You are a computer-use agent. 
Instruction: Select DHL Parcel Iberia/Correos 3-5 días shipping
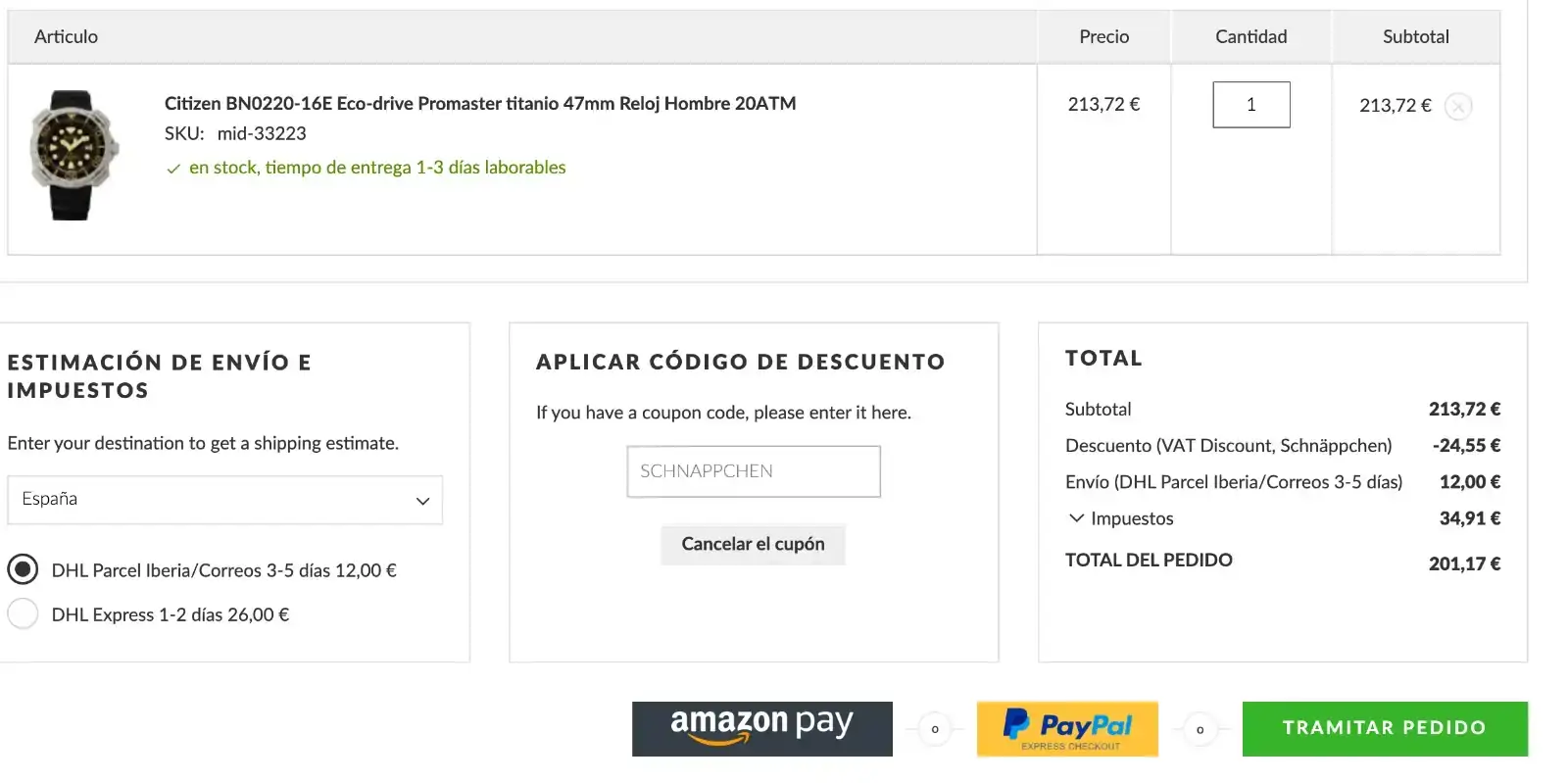coord(23,569)
